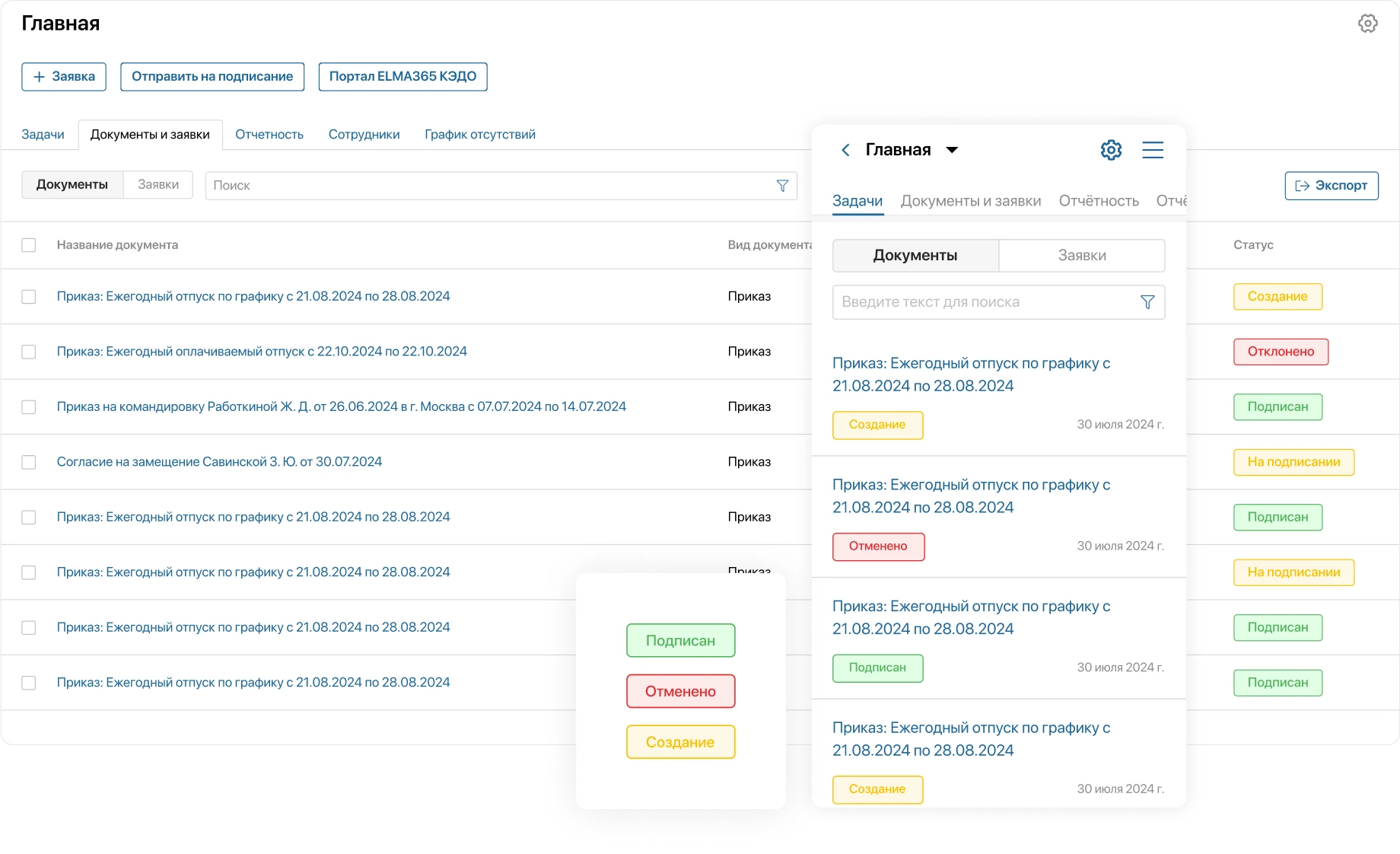
Task: Select Заявки segment in the mobile panel
Action: point(1081,256)
